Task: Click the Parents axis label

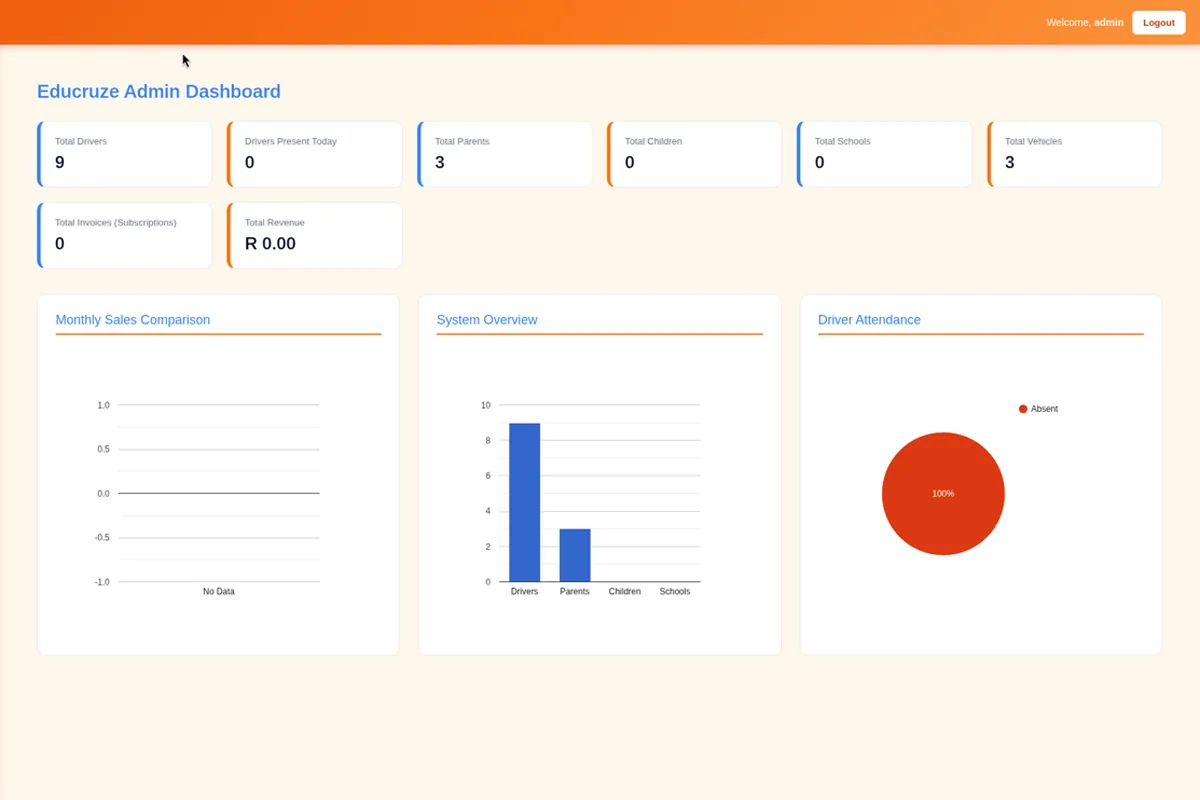Action: point(575,591)
